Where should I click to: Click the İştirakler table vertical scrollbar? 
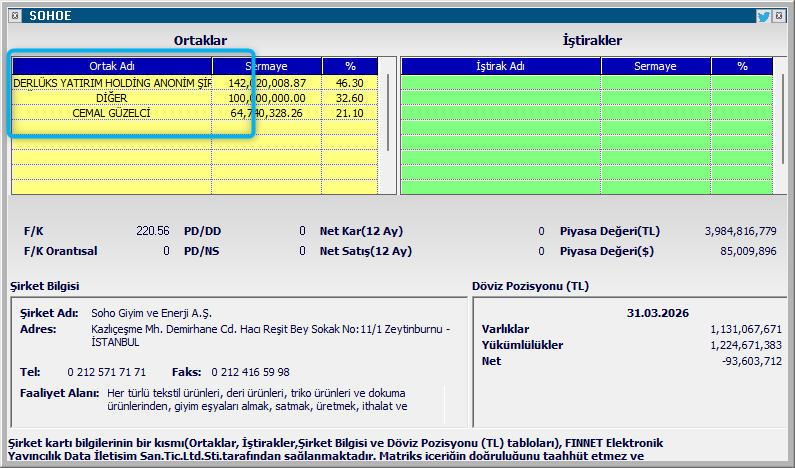(x=783, y=119)
